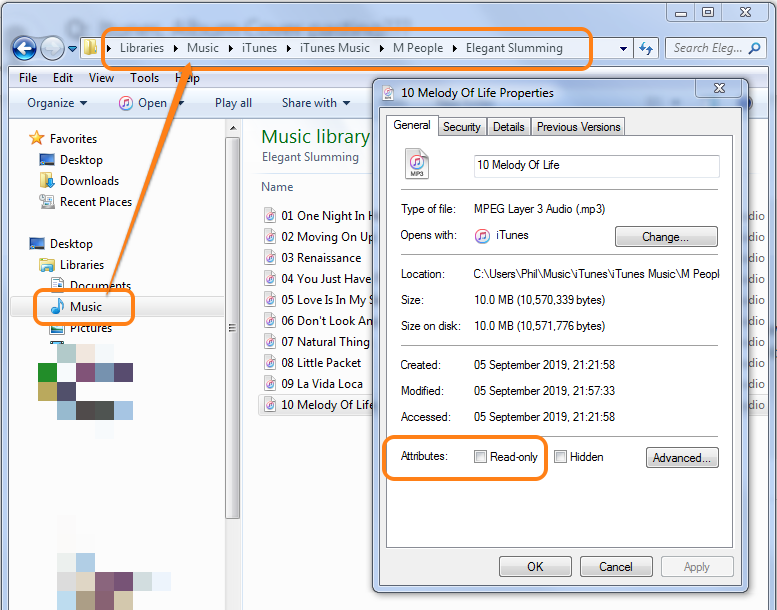
Task: Select the 10 Melody Of Life file icon
Action: pos(270,404)
